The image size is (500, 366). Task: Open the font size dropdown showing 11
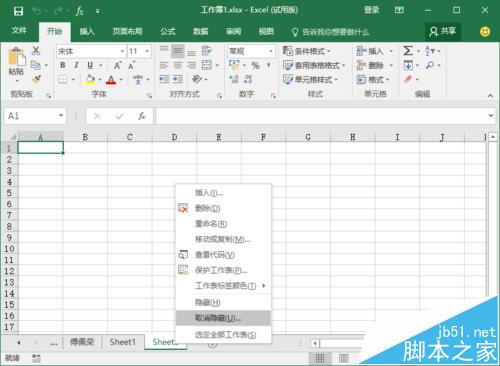coord(147,51)
